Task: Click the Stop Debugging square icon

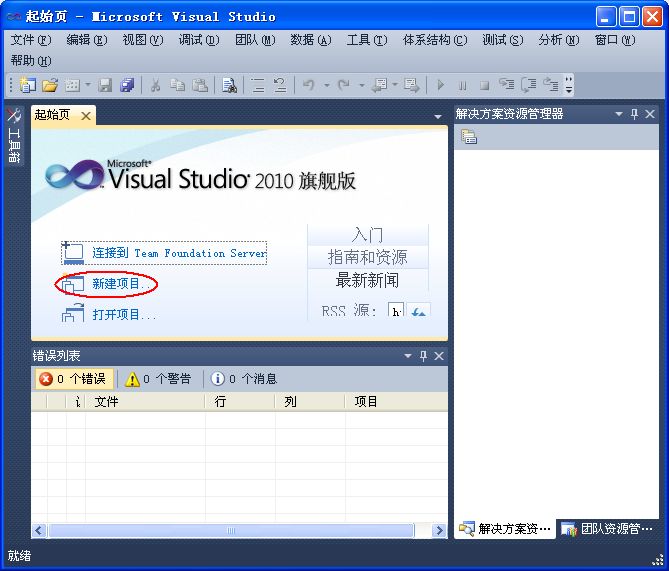Action: [x=484, y=86]
